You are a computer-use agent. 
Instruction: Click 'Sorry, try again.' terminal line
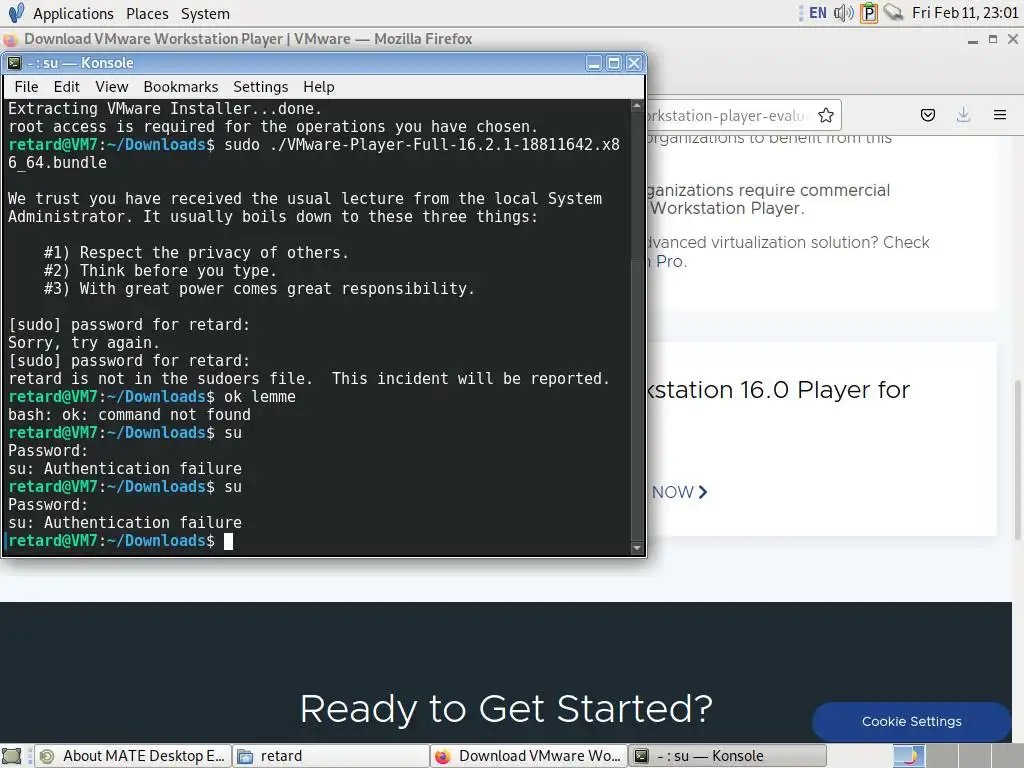(84, 343)
